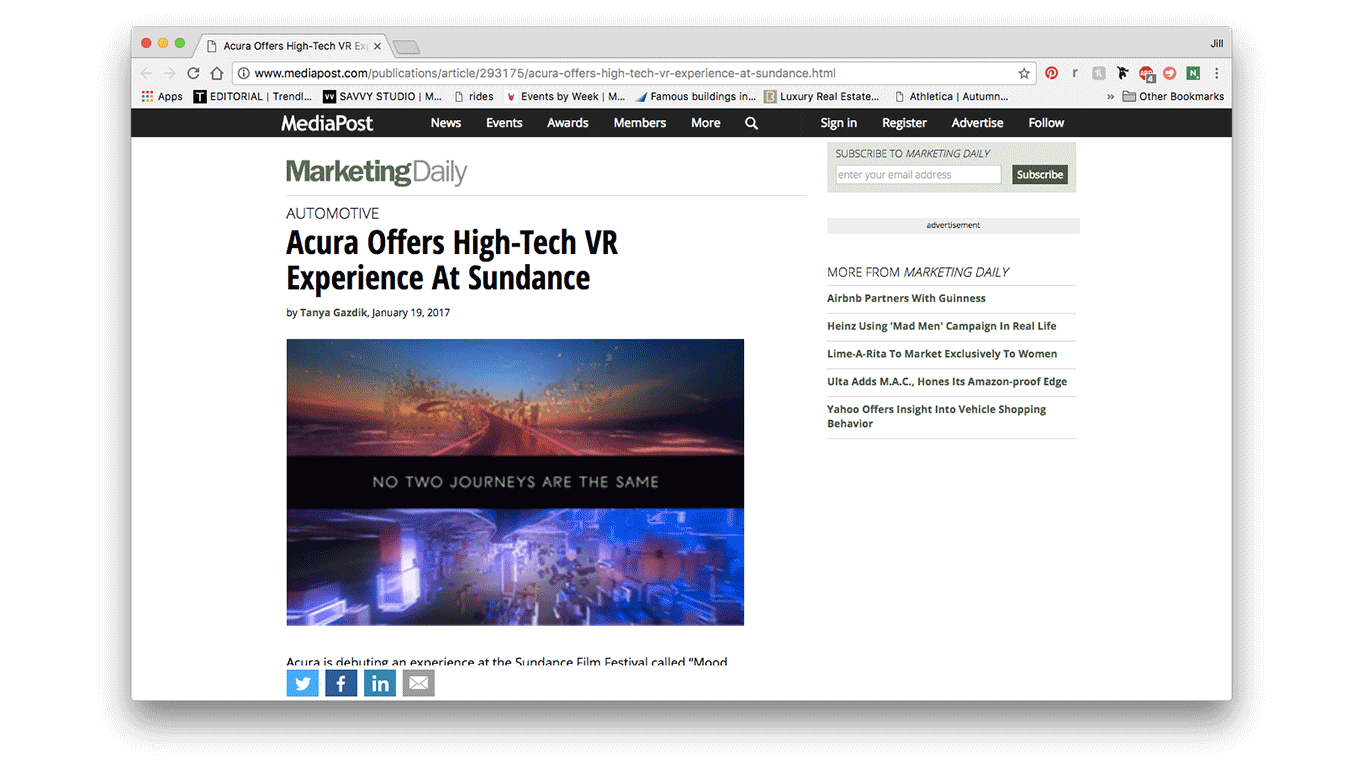Screen dimensions: 1366x768
Task: Open Events by Week bookmark
Action: pyautogui.click(x=565, y=97)
